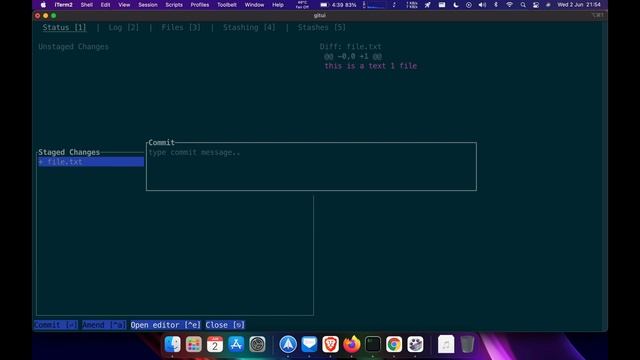Open the View menu
640x360 pixels.
[x=124, y=5]
